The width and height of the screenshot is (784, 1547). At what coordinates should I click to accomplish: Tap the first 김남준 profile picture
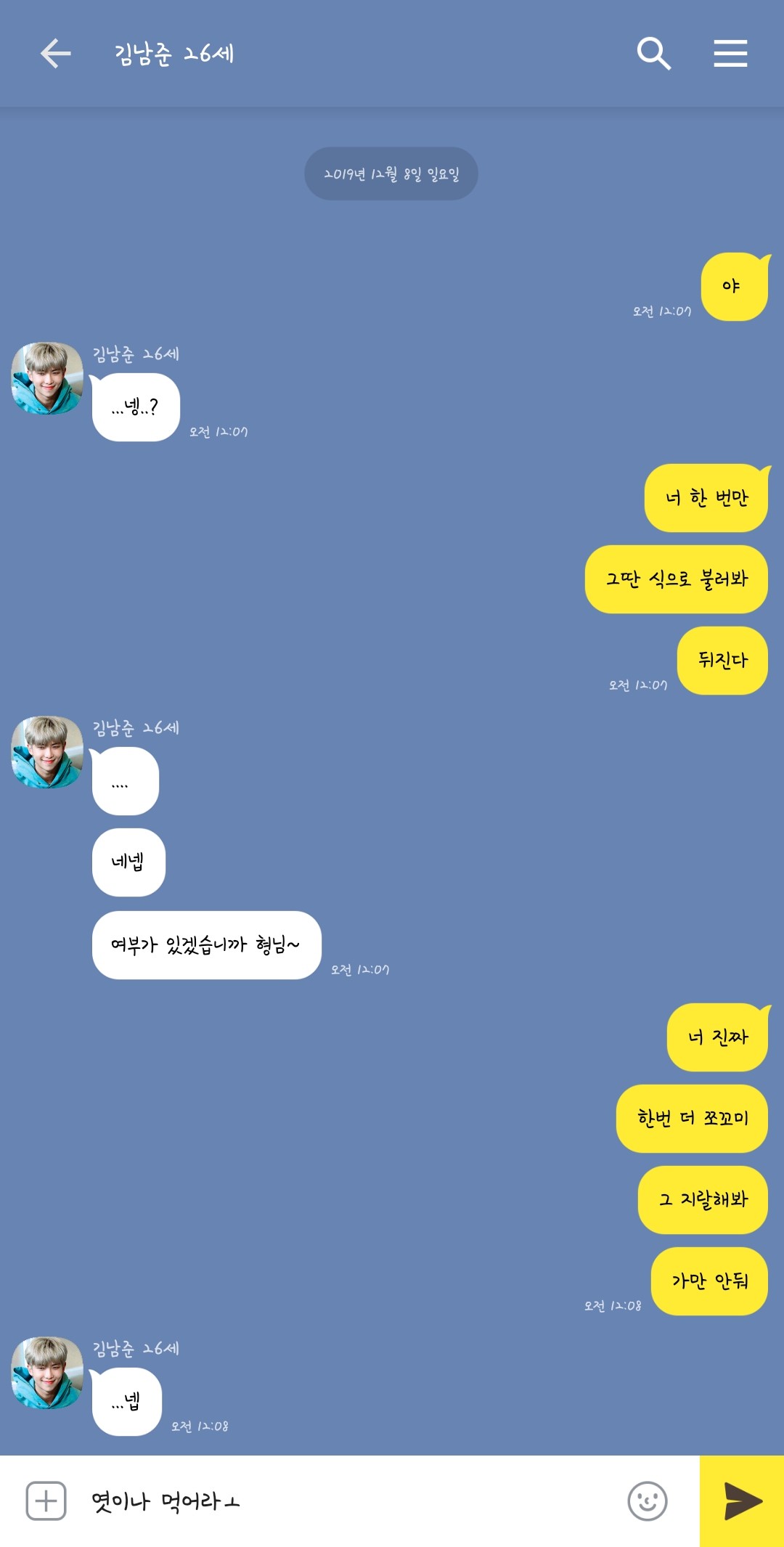click(x=47, y=378)
